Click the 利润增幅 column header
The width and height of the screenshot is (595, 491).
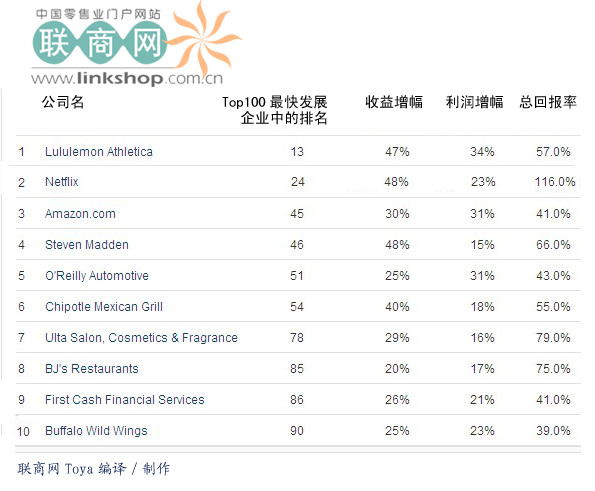point(474,102)
